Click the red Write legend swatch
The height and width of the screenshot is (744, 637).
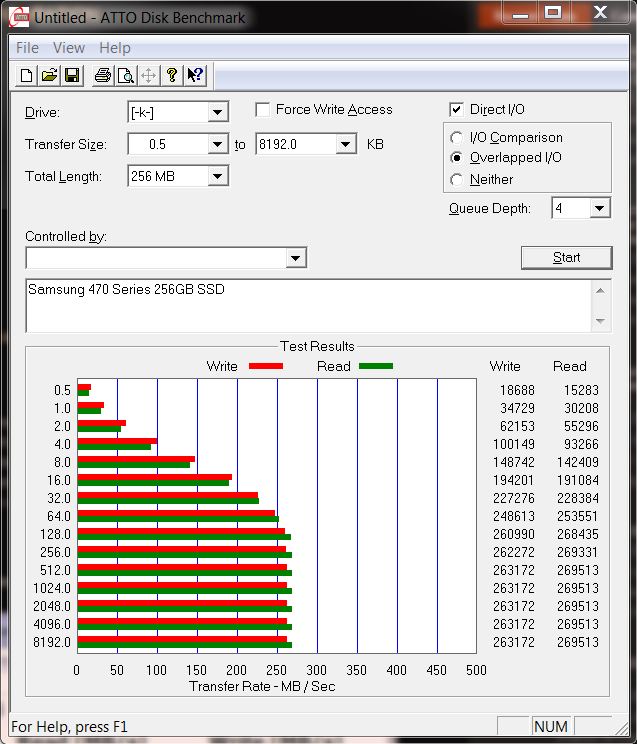tap(265, 366)
